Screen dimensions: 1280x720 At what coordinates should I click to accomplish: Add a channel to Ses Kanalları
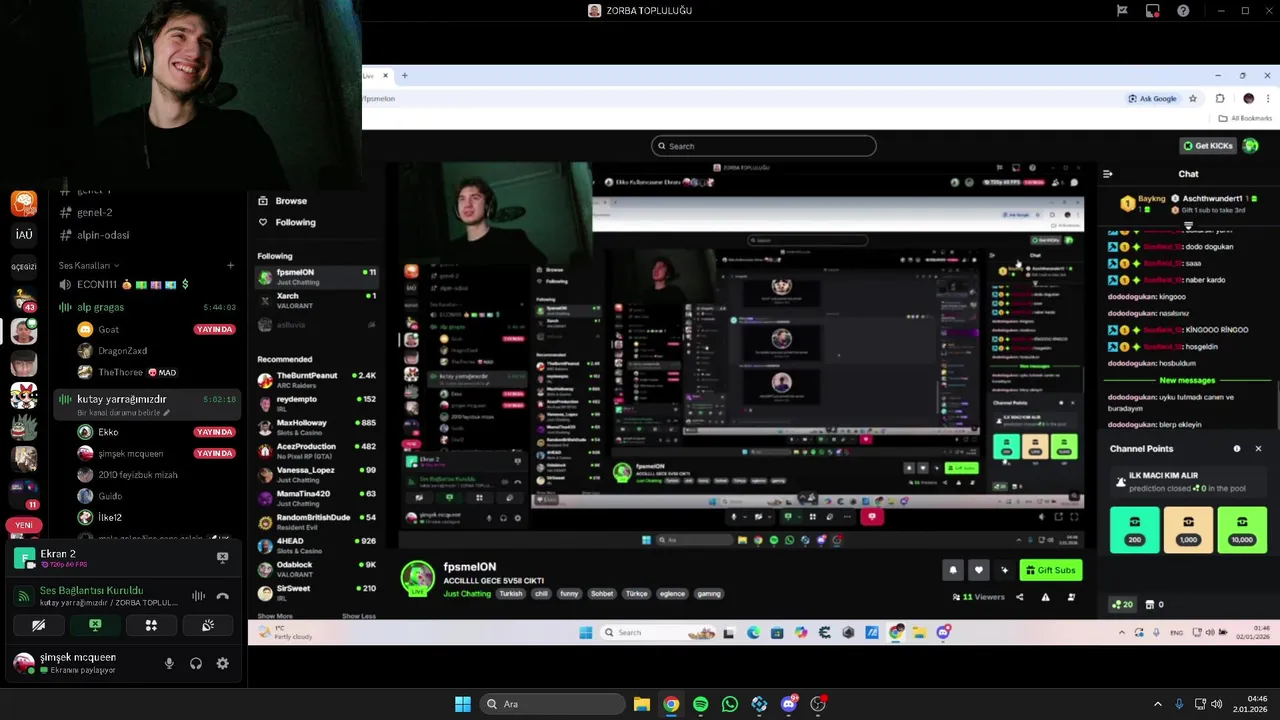tap(230, 265)
